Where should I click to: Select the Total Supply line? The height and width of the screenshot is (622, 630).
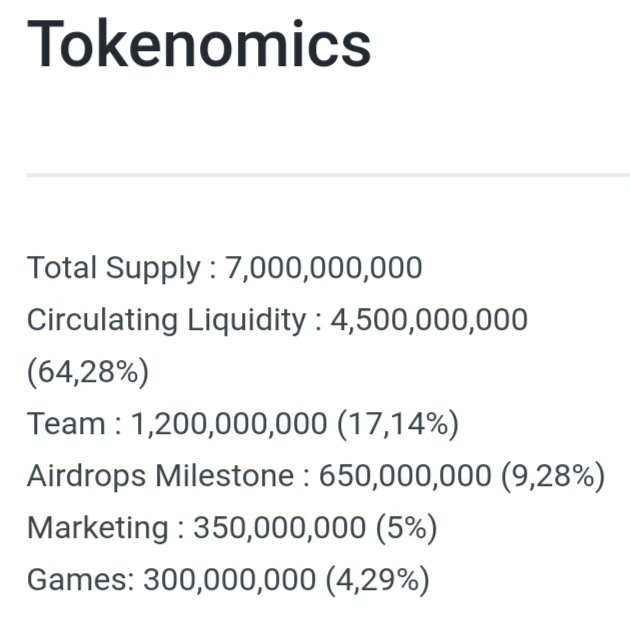pyautogui.click(x=224, y=268)
